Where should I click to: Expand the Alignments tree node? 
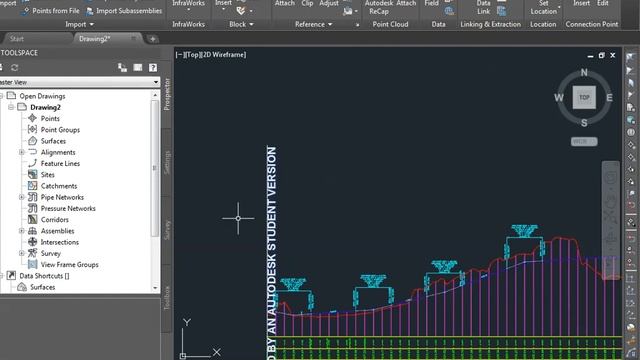coord(22,152)
